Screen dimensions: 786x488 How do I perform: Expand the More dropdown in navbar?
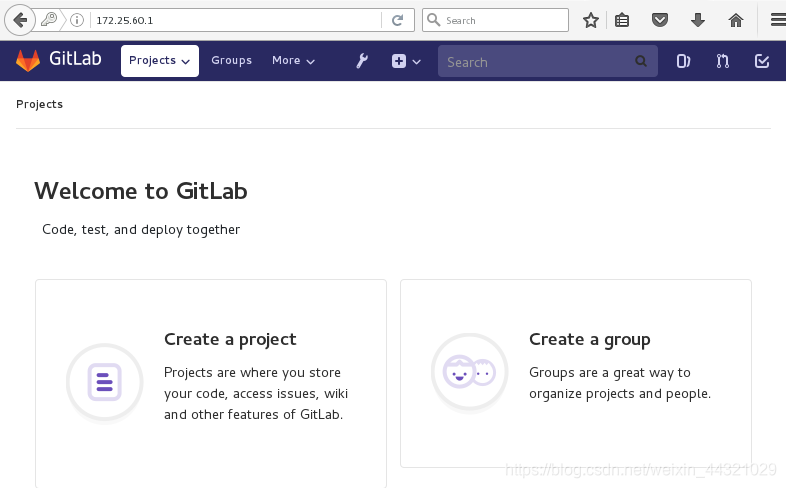pyautogui.click(x=293, y=61)
